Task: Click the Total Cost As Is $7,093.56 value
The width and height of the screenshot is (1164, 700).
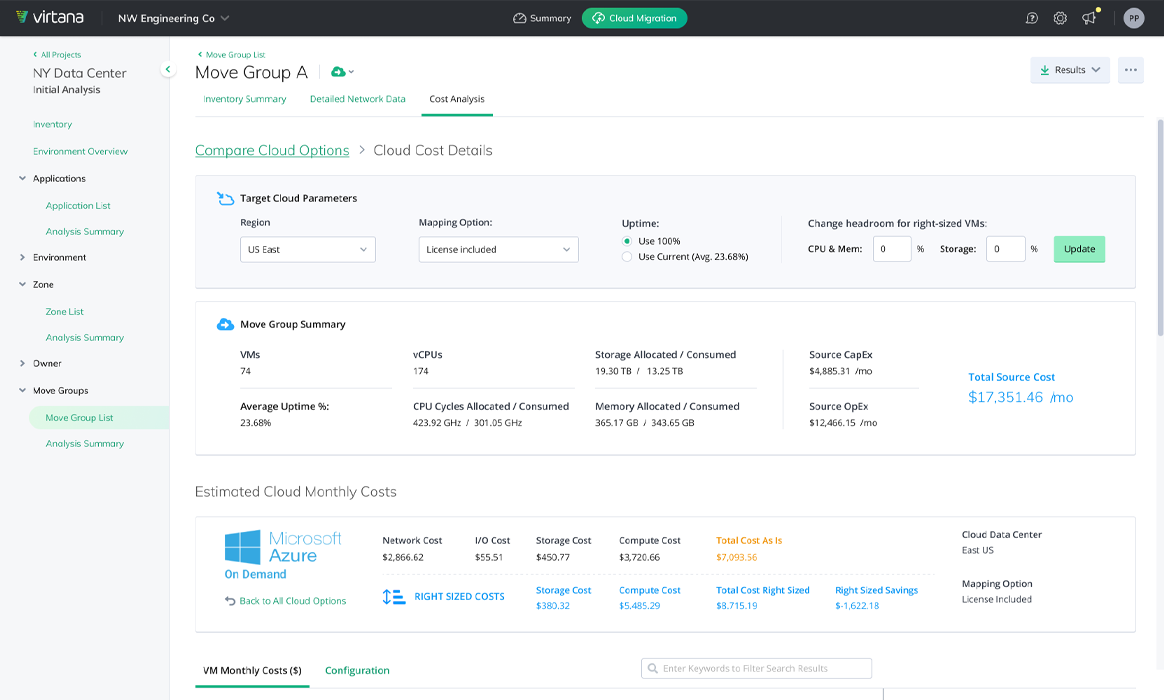Action: tap(736, 557)
